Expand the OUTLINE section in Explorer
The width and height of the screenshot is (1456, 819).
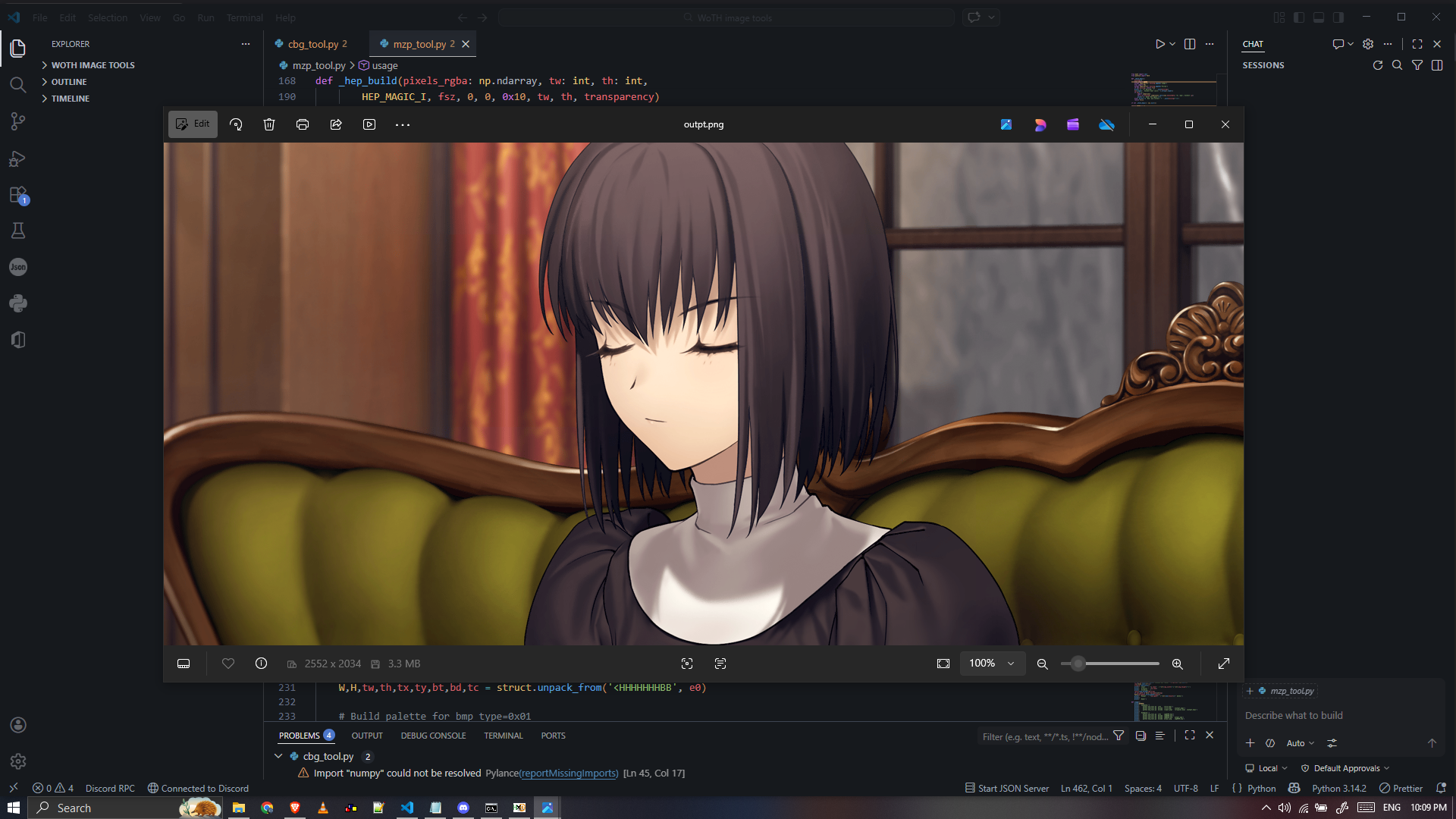click(69, 82)
